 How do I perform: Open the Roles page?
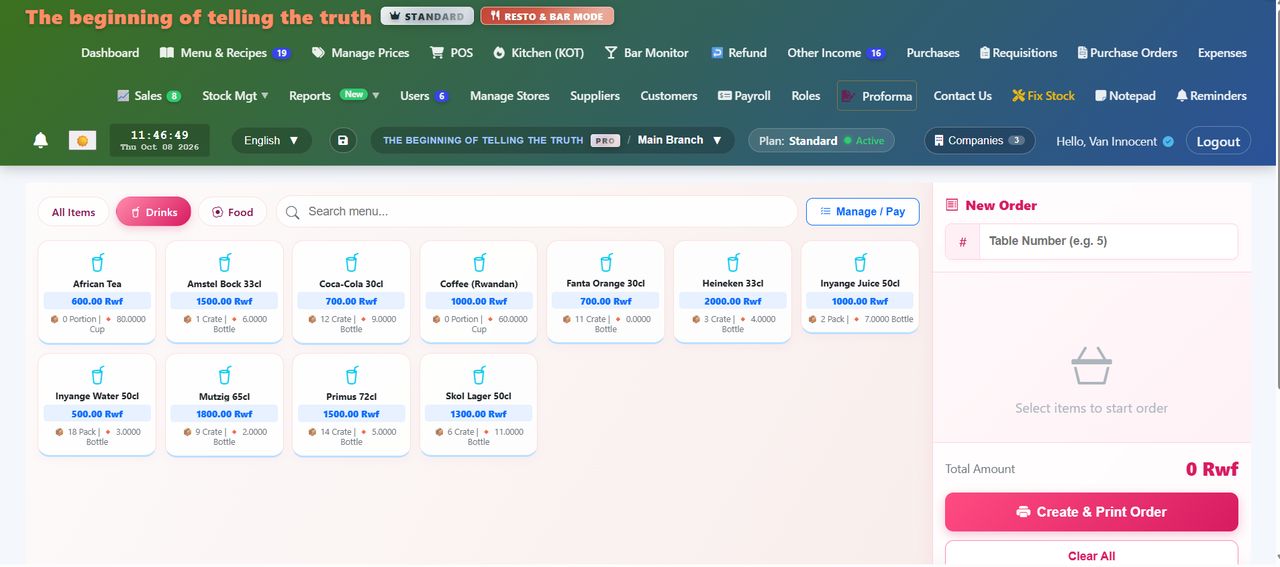[x=806, y=96]
